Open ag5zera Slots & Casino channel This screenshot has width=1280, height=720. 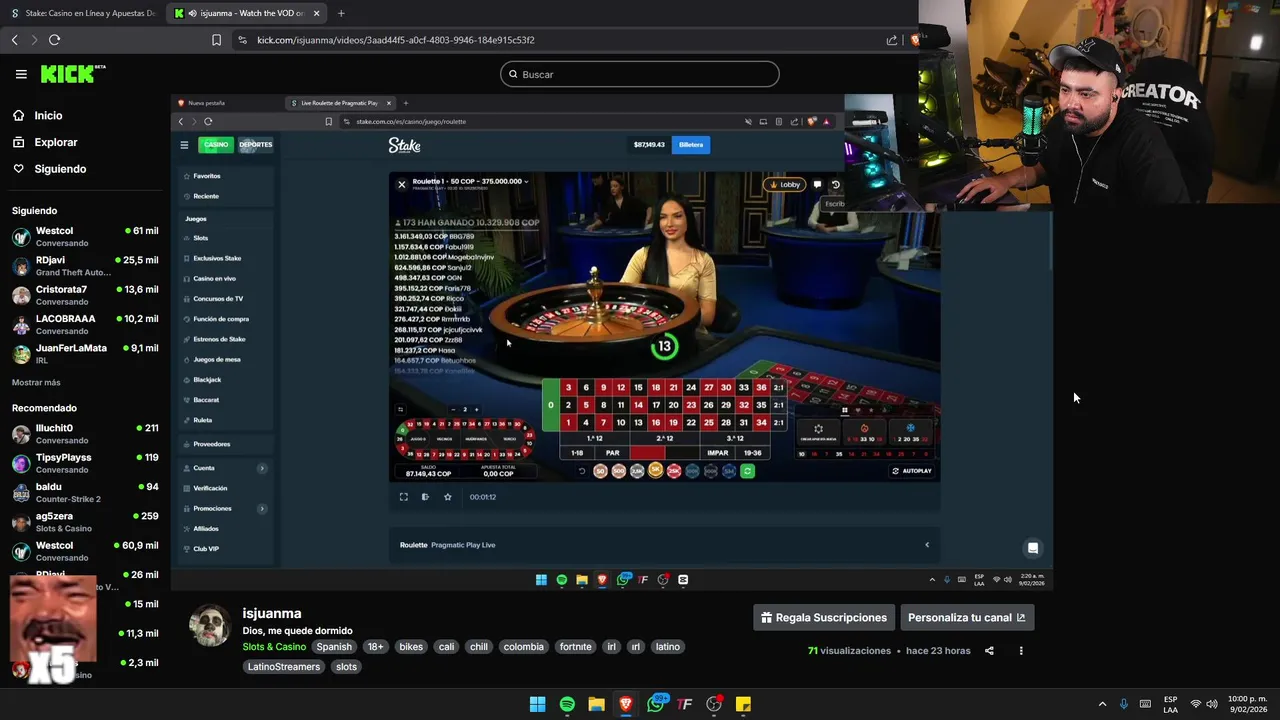85,521
